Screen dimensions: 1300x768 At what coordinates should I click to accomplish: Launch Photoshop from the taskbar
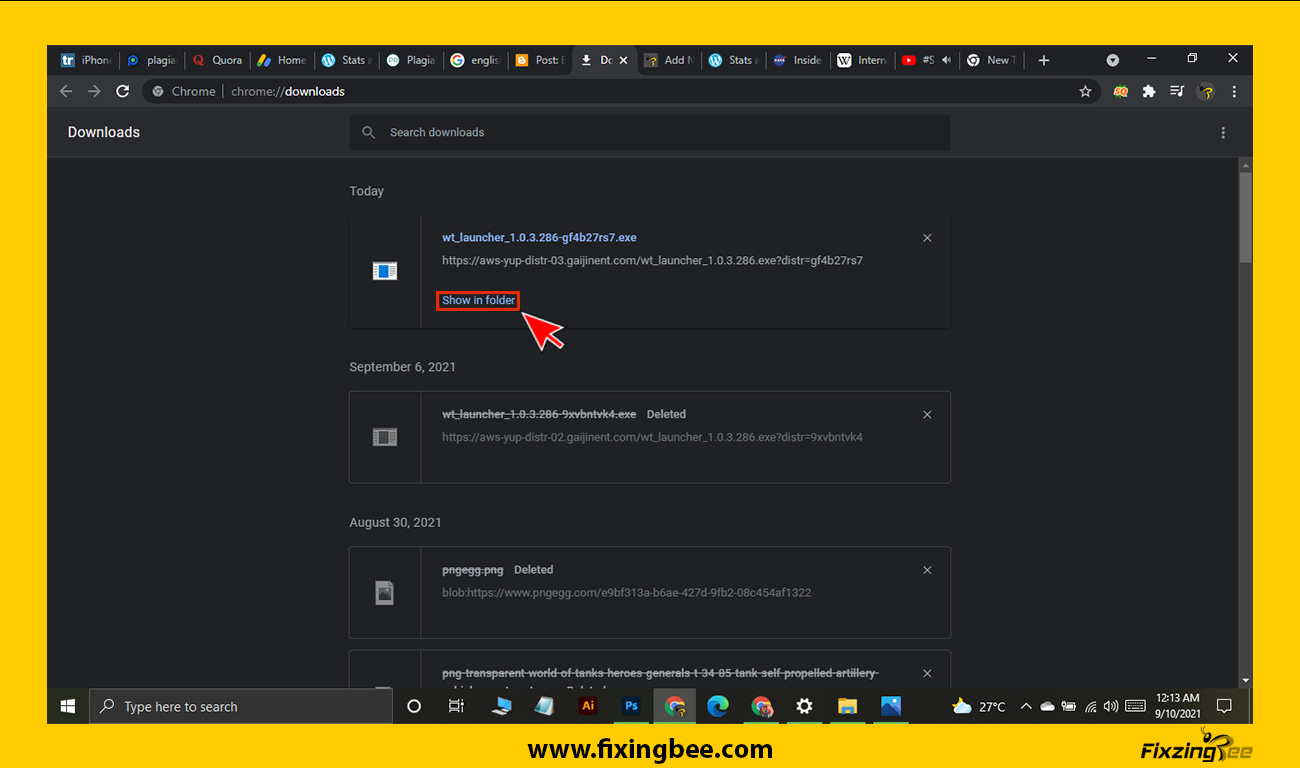click(x=632, y=706)
